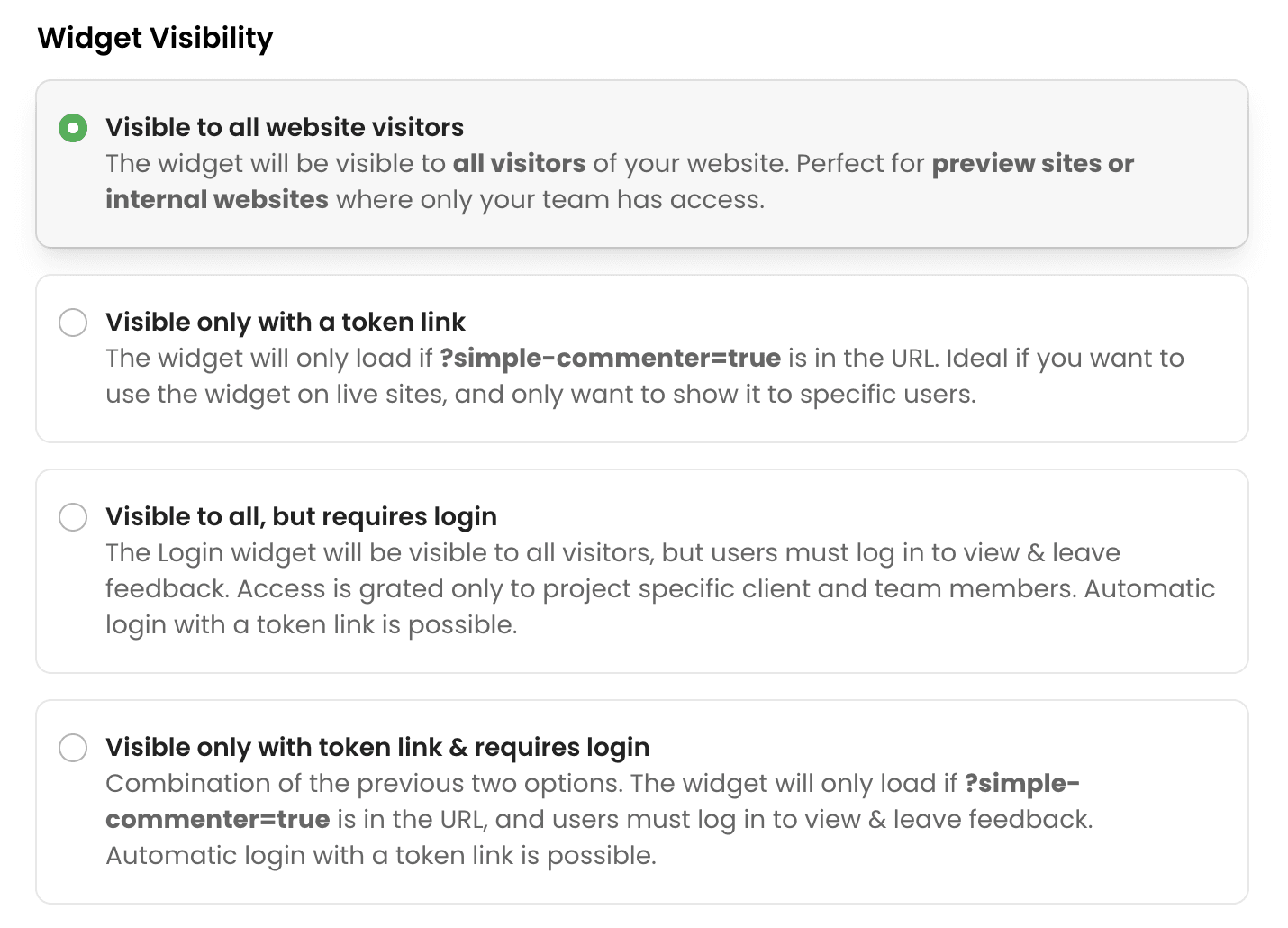Click the bold 'internal websites' text
The image size is (1288, 928).
coord(217,200)
